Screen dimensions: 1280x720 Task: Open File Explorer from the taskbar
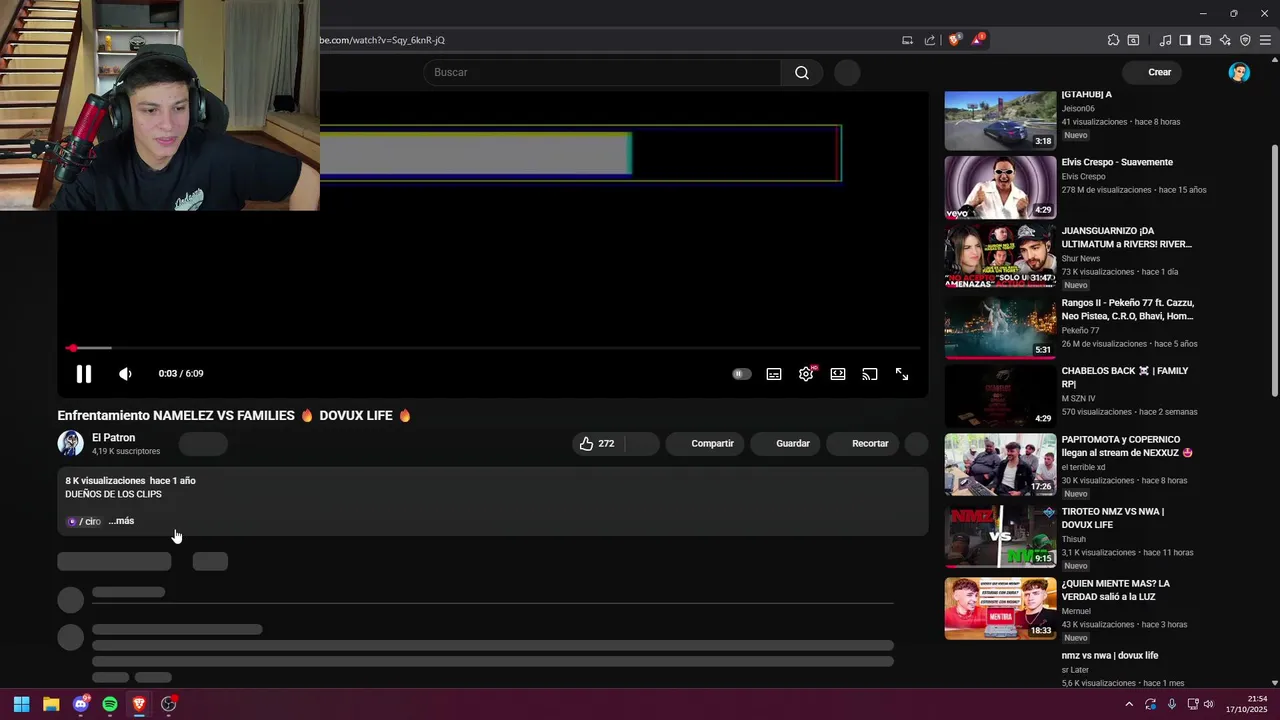(x=51, y=704)
